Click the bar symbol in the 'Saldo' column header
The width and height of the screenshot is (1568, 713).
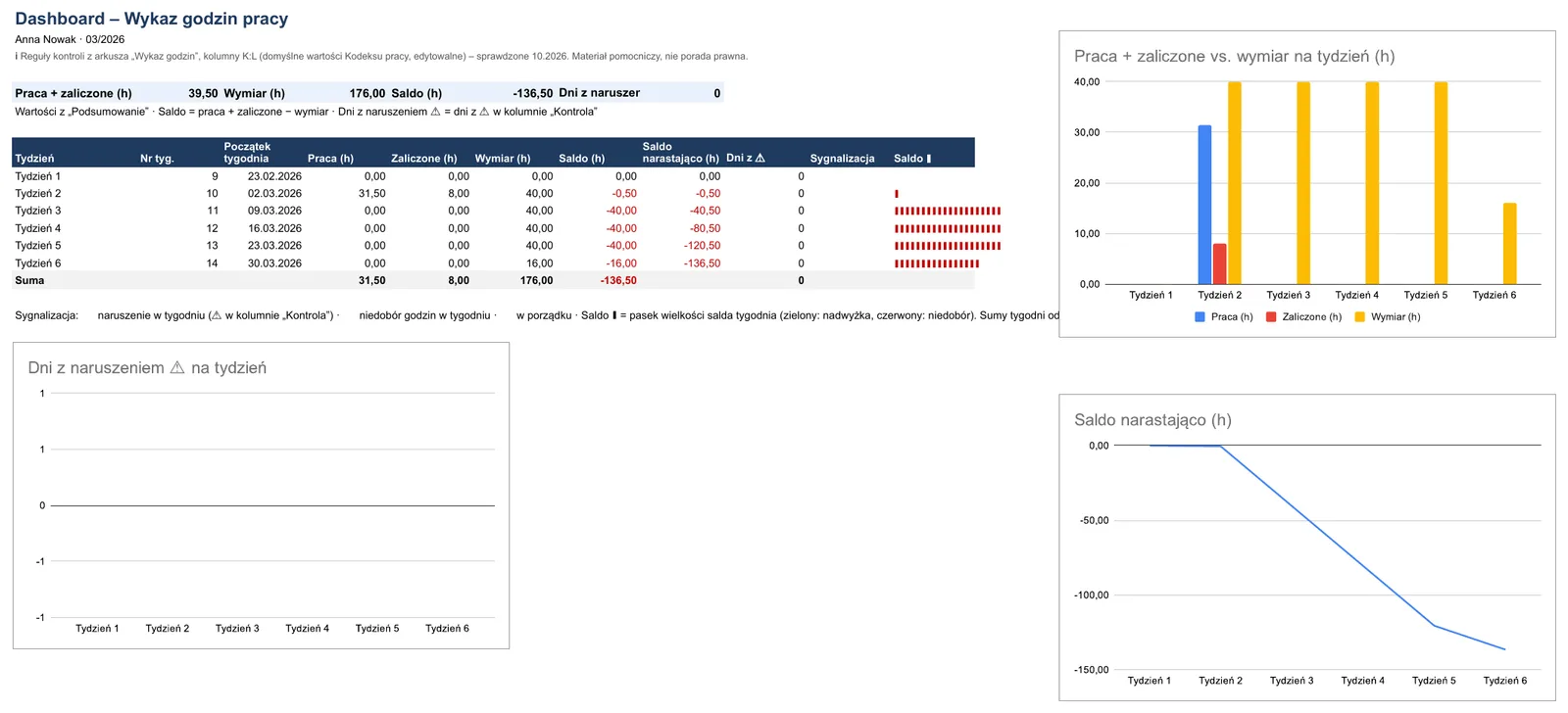point(928,159)
